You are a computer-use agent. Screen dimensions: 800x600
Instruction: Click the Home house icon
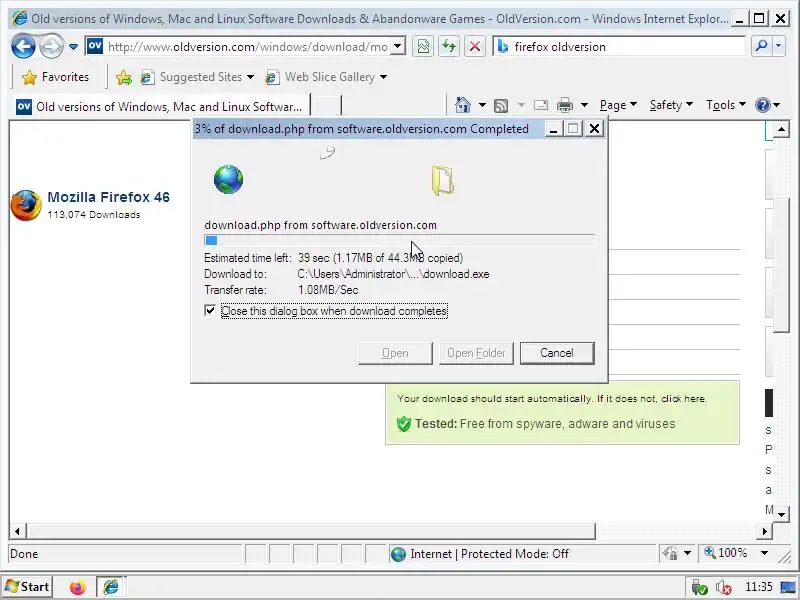[462, 105]
